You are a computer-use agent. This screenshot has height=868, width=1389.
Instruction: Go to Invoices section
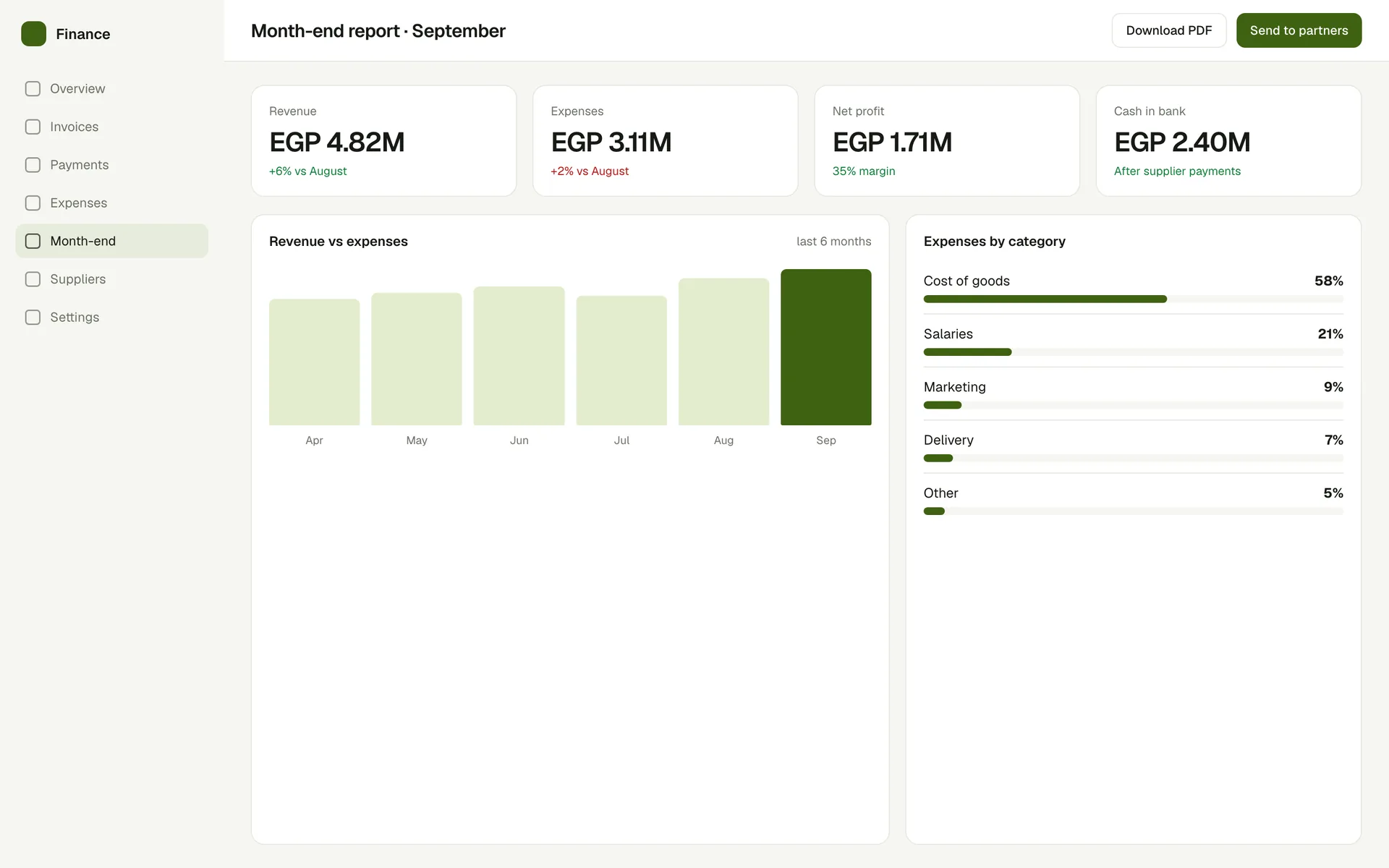pyautogui.click(x=111, y=127)
